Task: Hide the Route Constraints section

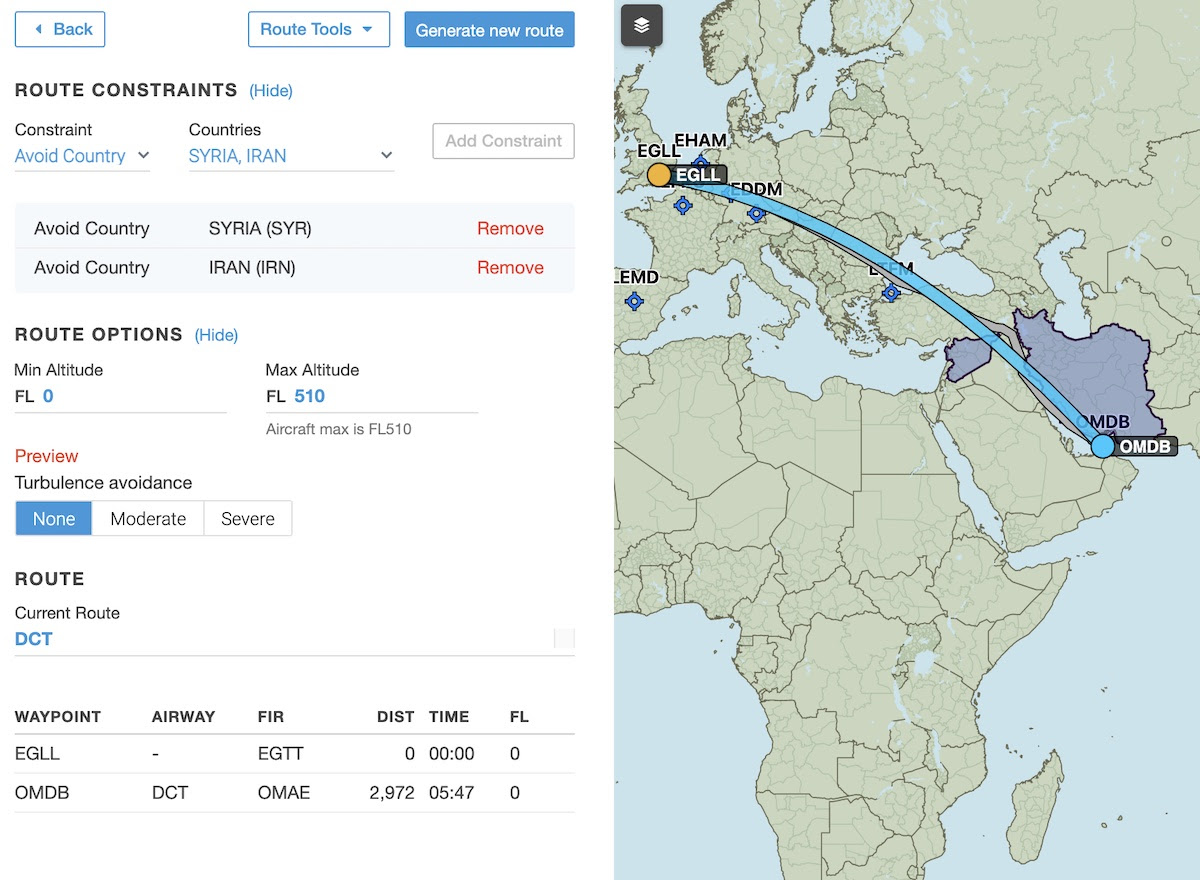Action: [271, 91]
